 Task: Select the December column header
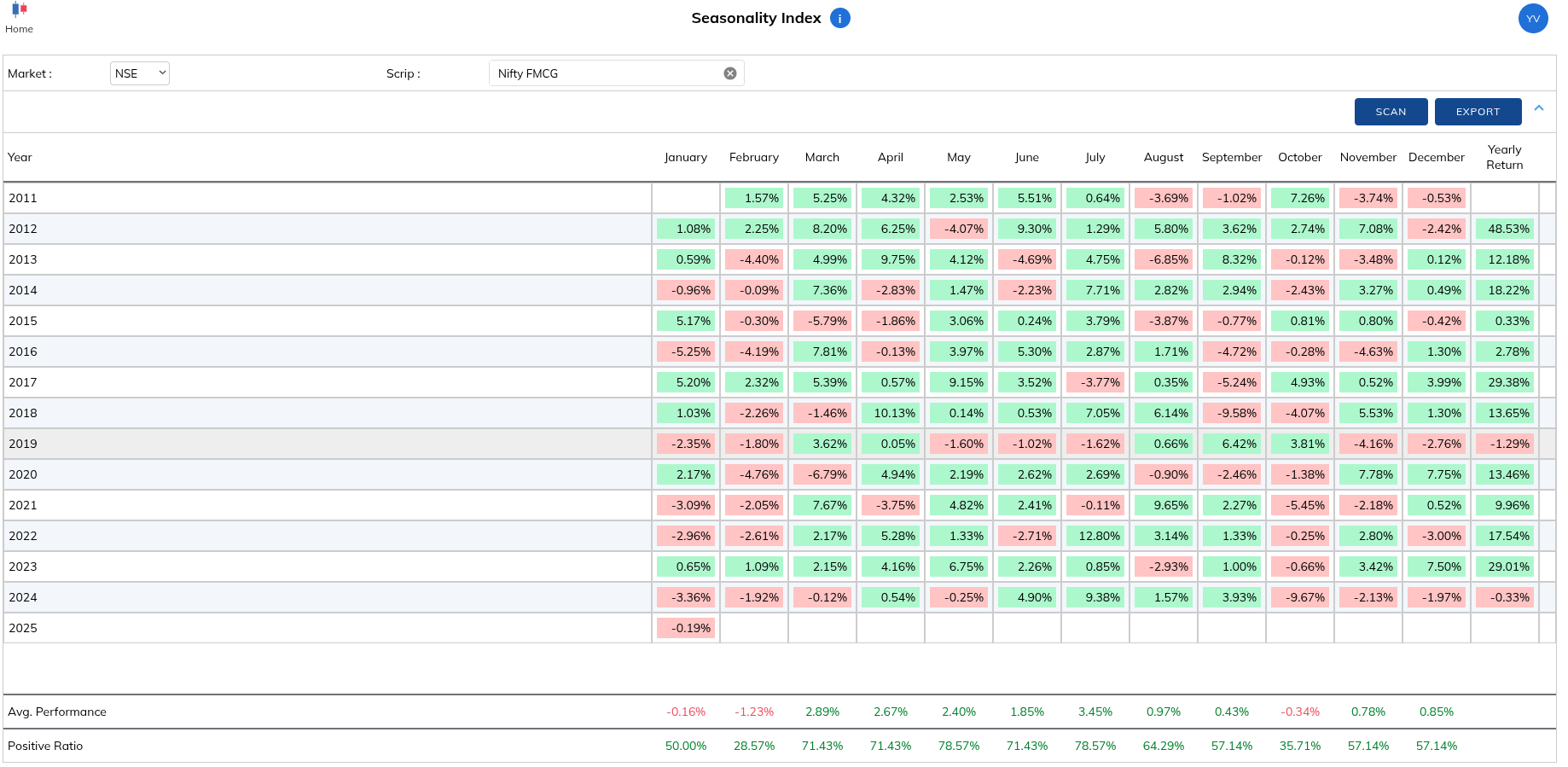tap(1437, 157)
